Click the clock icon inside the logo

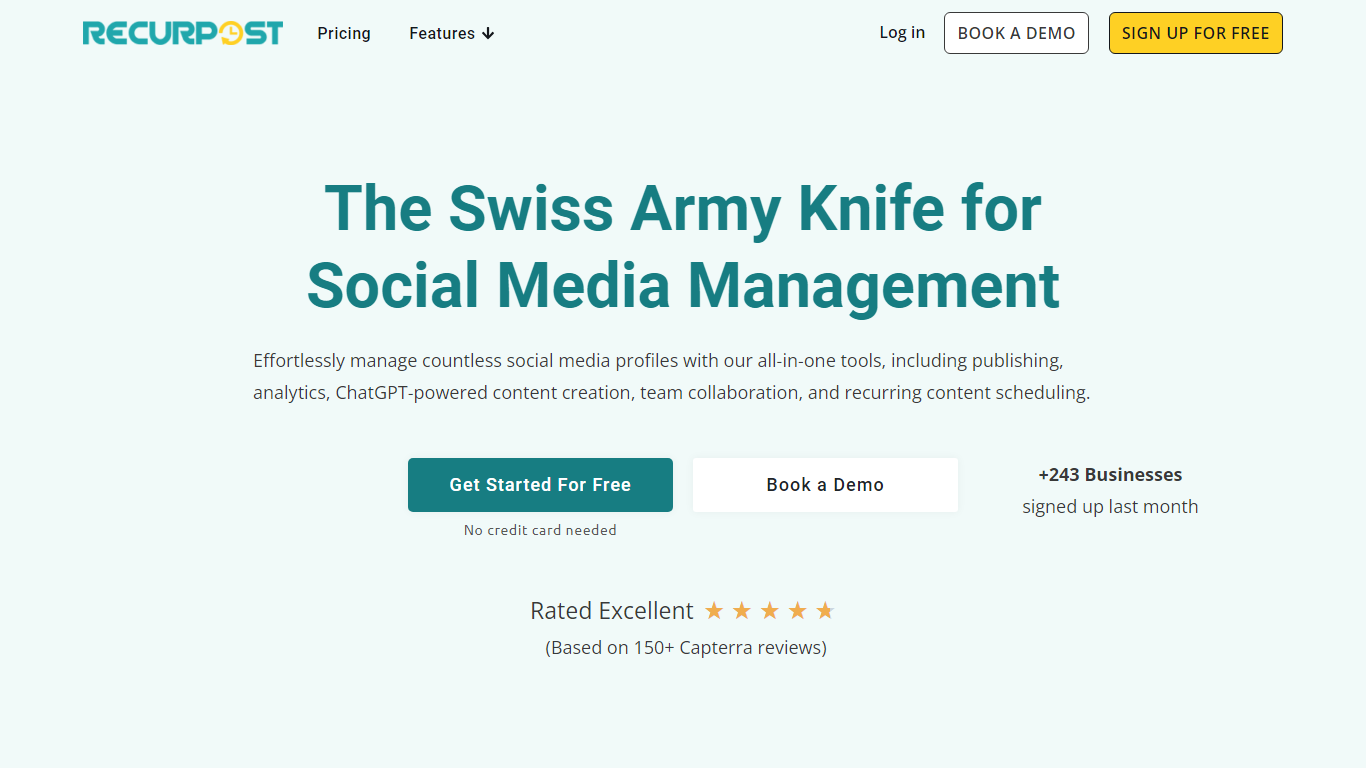[231, 34]
